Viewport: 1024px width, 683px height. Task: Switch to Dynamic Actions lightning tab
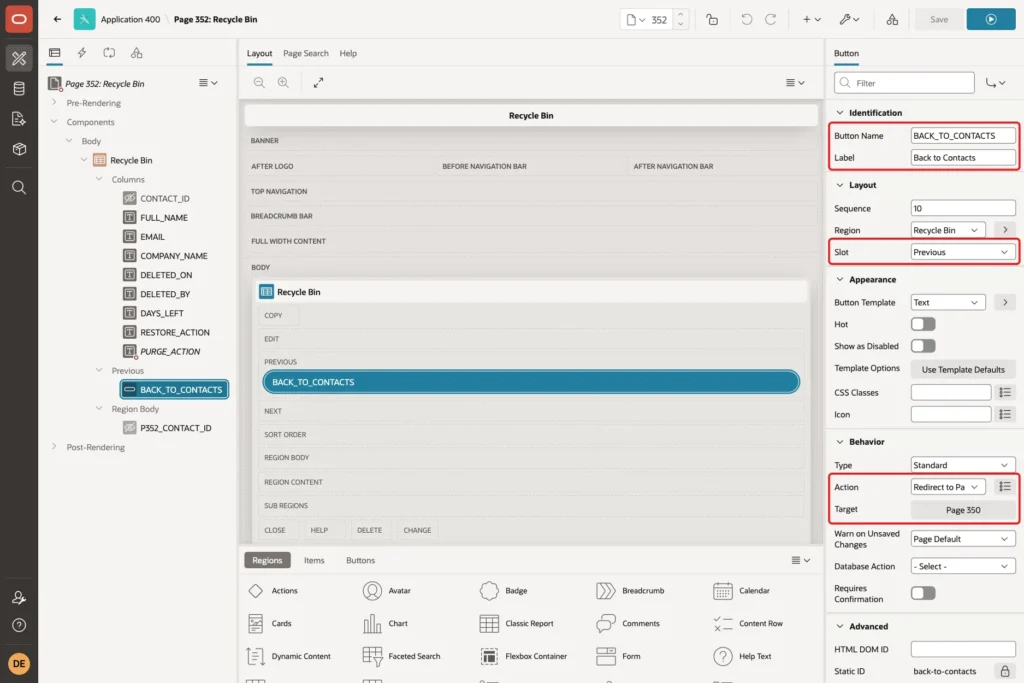click(x=82, y=53)
